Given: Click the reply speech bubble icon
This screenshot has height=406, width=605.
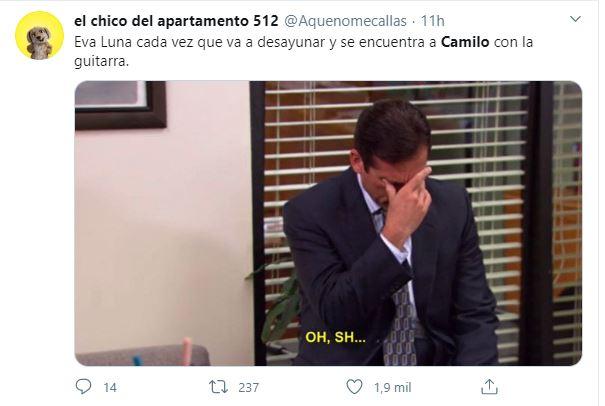Looking at the screenshot, I should pos(83,386).
